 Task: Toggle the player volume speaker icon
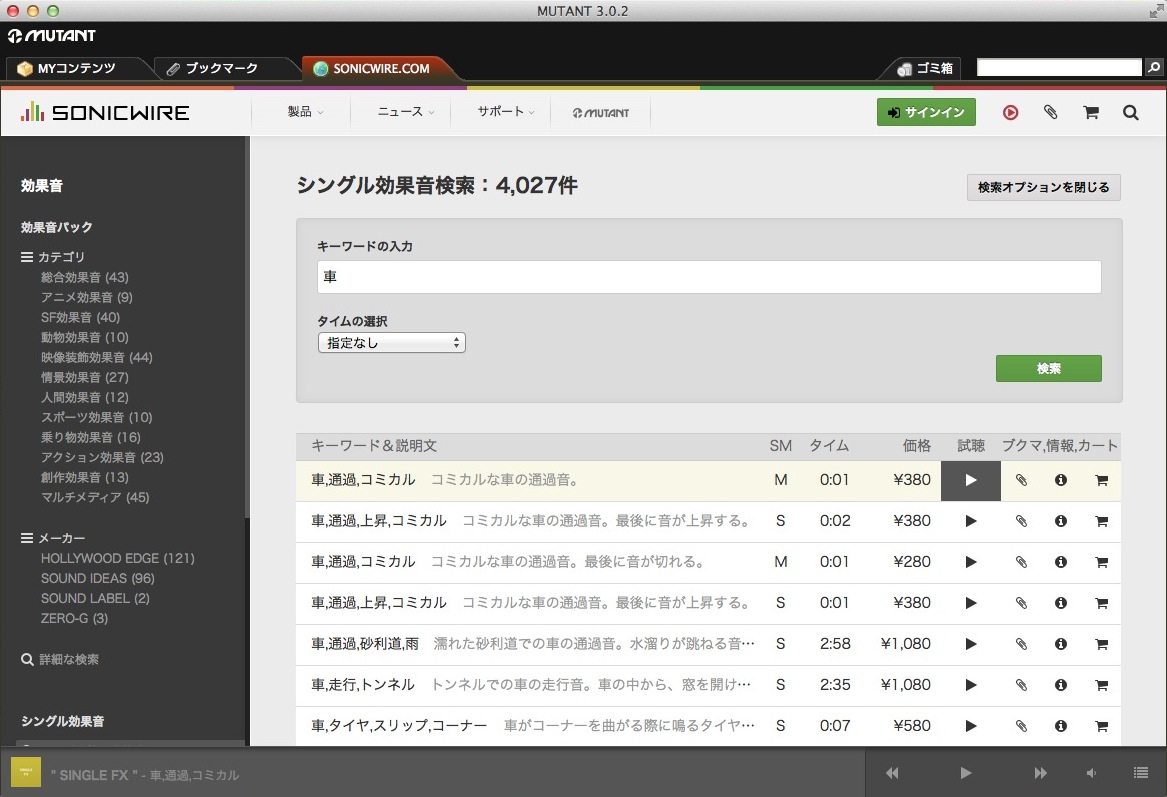pos(1091,773)
